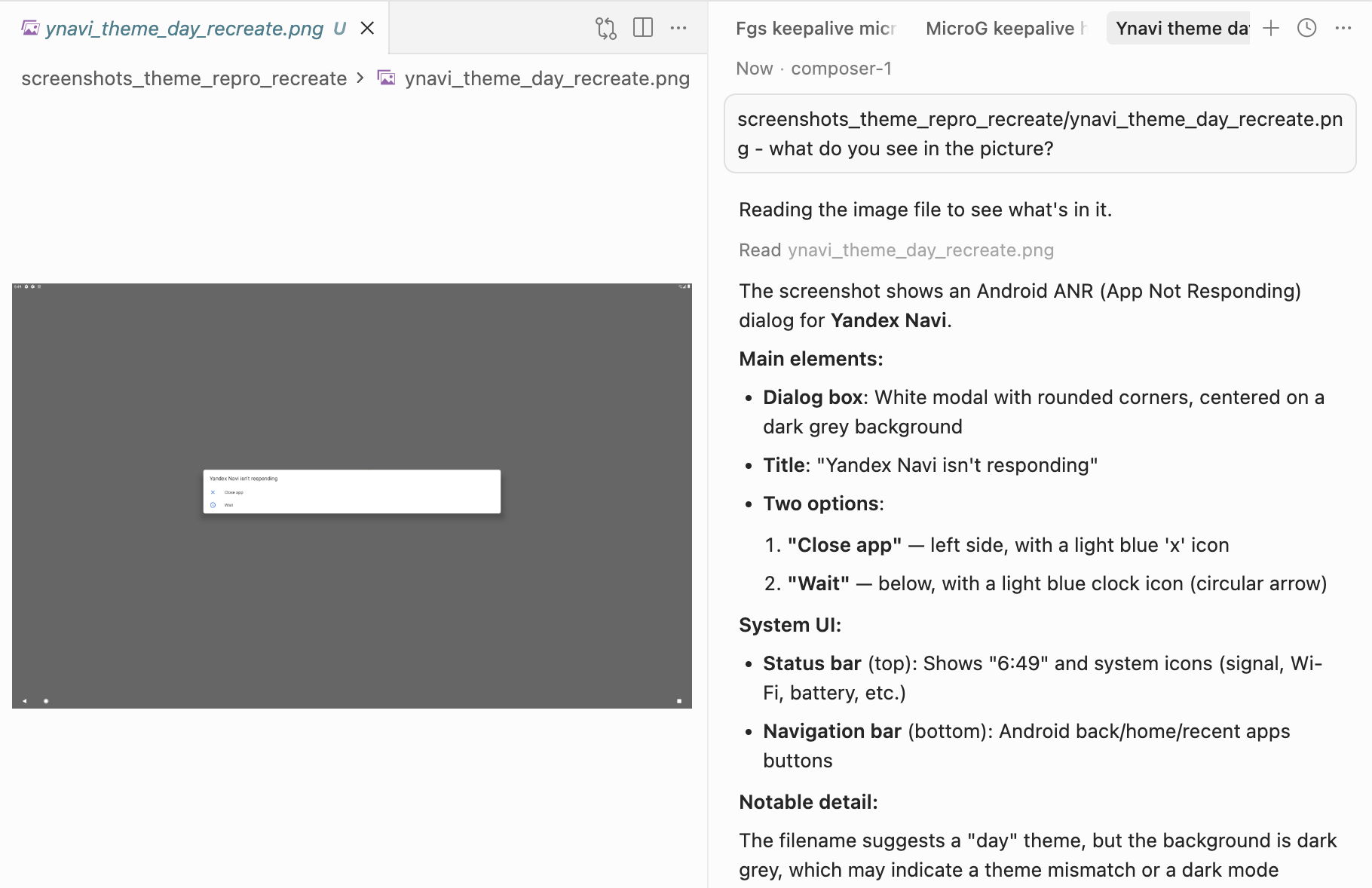Click the ANR dialog in the preview
This screenshot has height=888, width=1372.
352,491
